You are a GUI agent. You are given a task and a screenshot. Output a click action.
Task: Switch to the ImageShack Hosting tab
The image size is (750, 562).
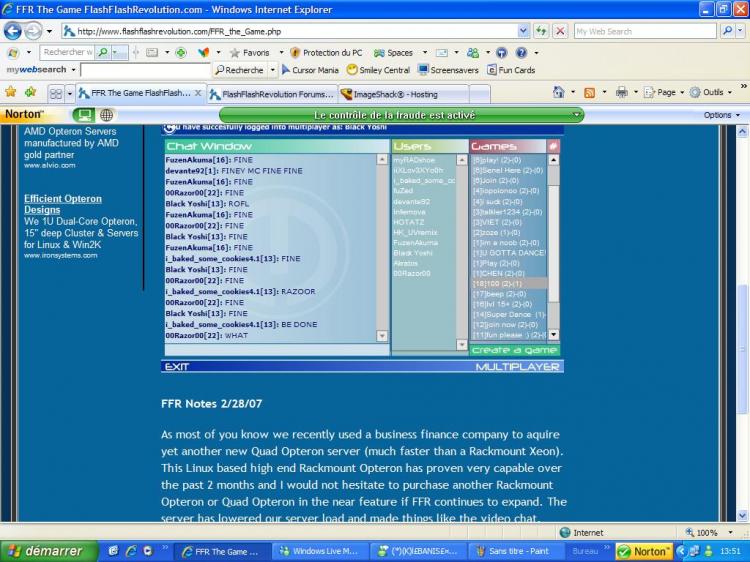pos(394,94)
